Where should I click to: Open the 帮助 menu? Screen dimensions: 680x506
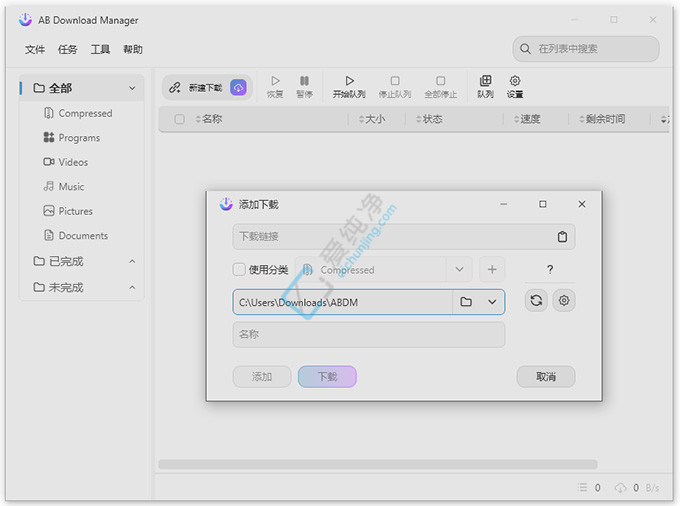pos(133,49)
